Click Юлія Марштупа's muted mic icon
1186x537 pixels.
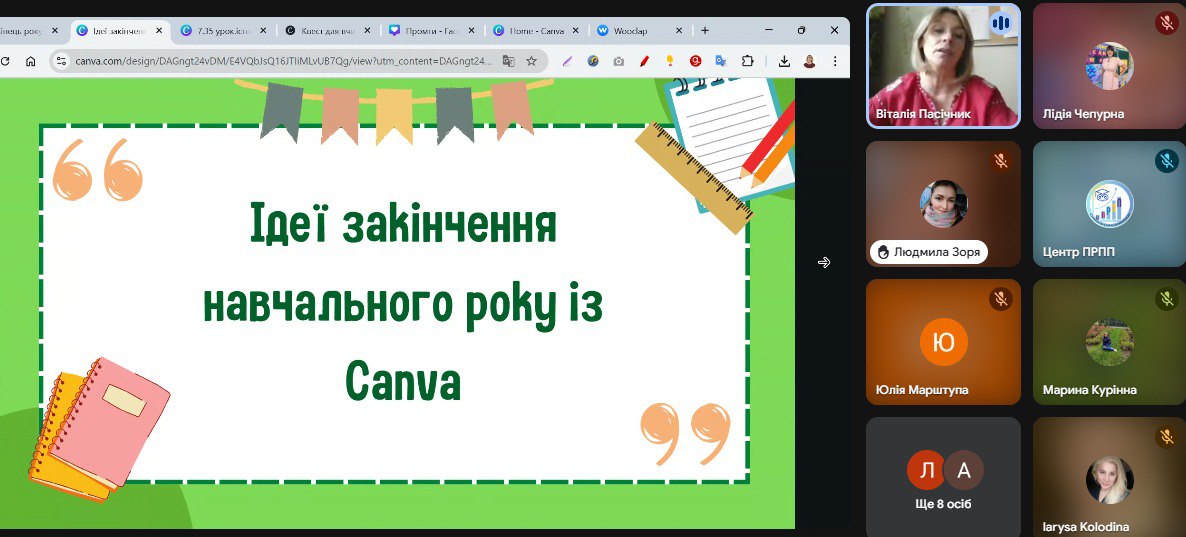(1001, 300)
